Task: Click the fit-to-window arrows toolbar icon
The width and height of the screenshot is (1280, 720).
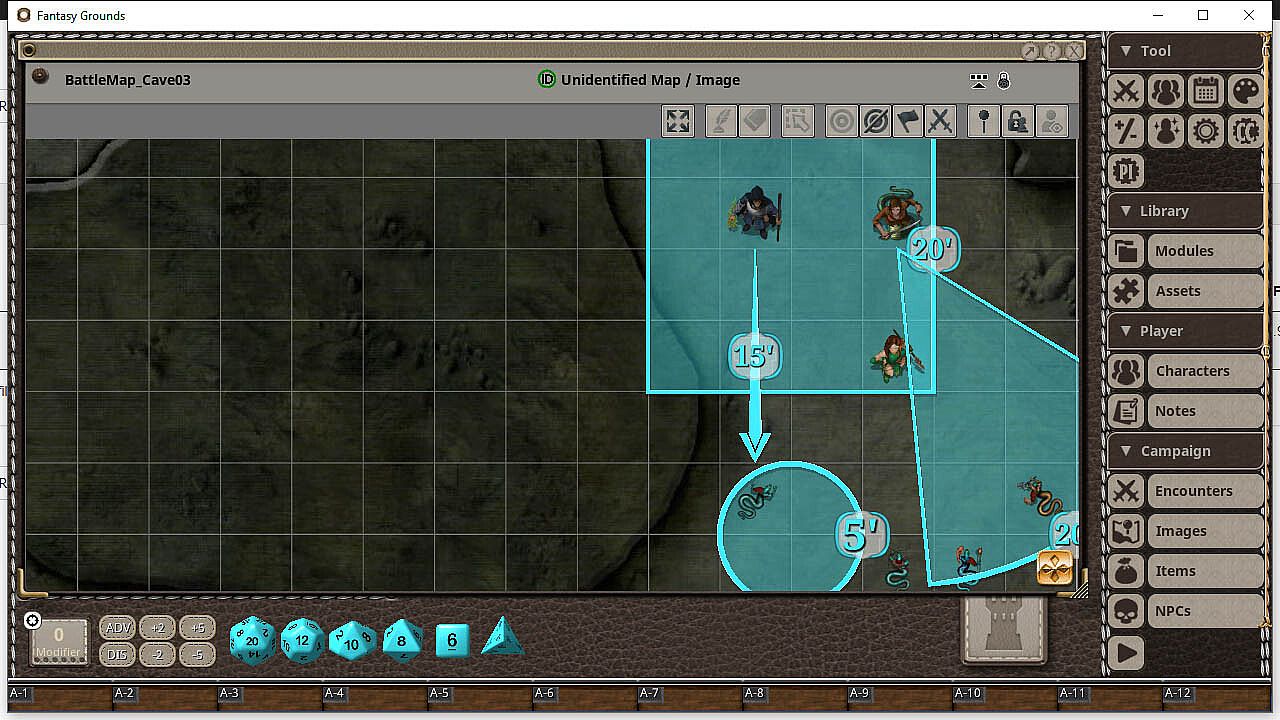Action: [x=678, y=121]
